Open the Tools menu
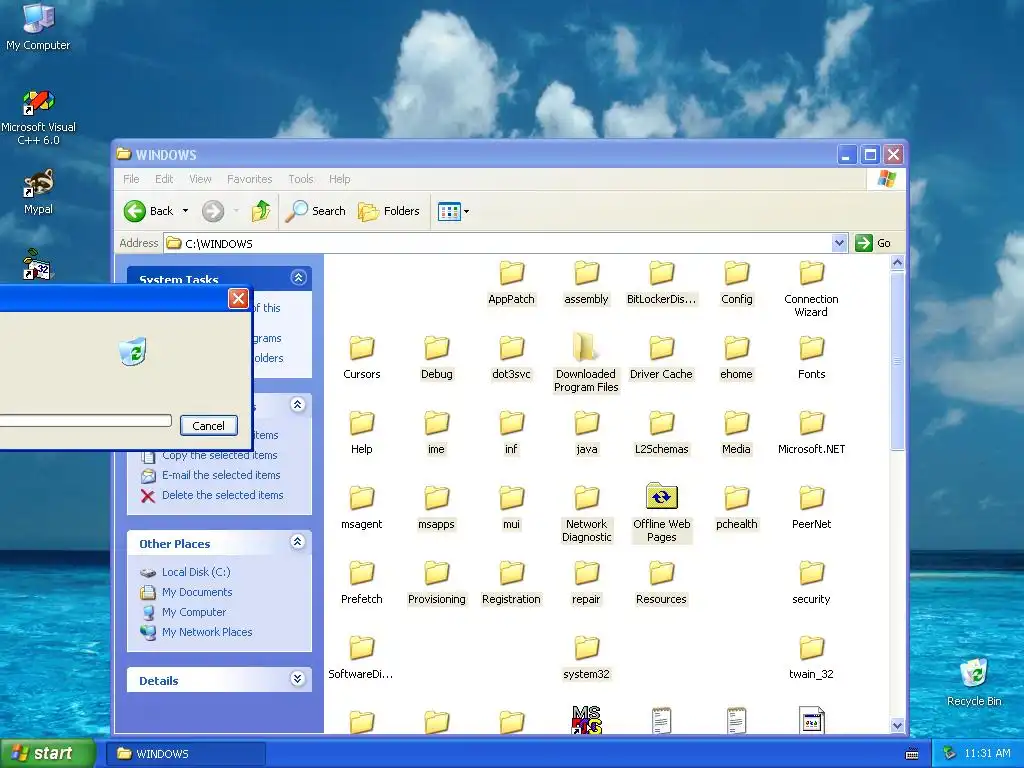1024x768 pixels. point(301,179)
